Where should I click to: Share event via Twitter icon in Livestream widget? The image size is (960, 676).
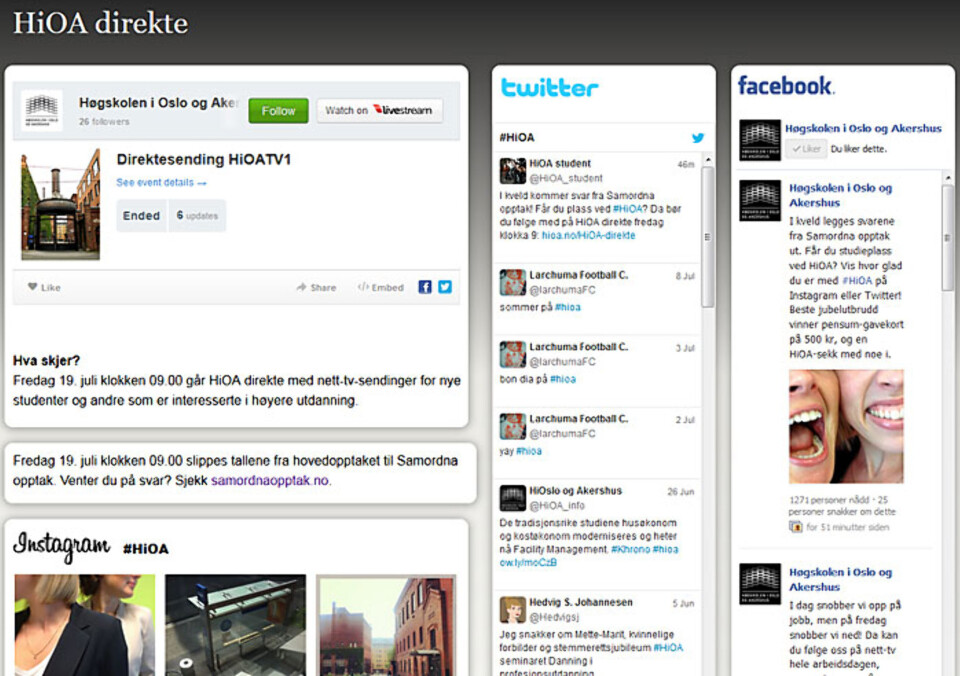[x=445, y=287]
